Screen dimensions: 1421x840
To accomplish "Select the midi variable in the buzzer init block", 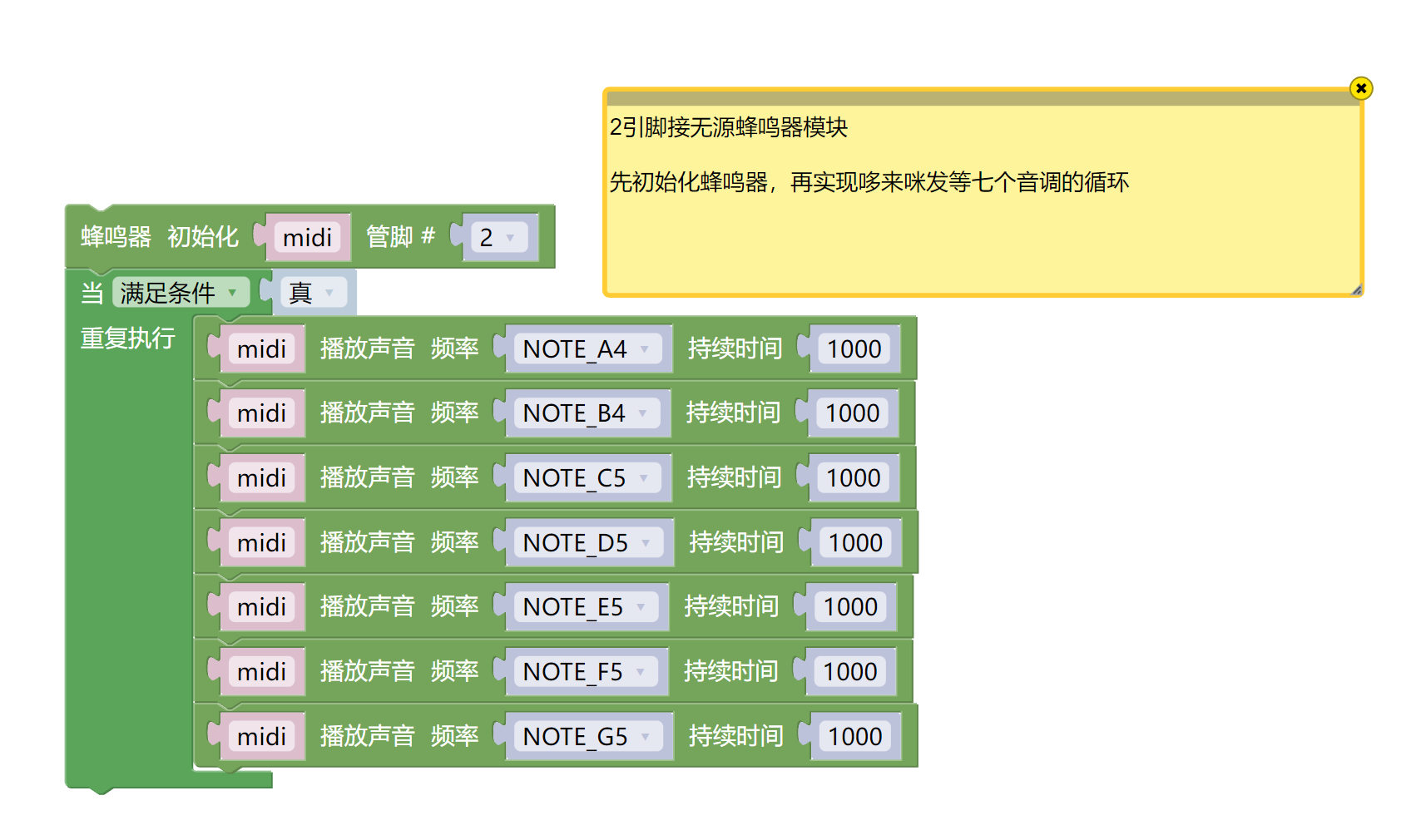I will click(307, 237).
